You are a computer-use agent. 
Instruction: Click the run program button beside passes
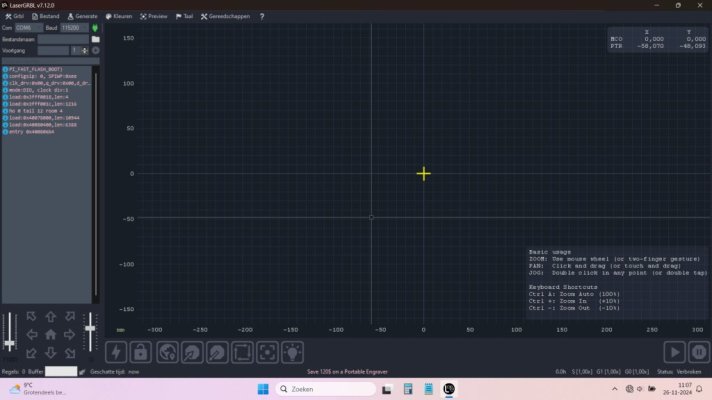(95, 50)
